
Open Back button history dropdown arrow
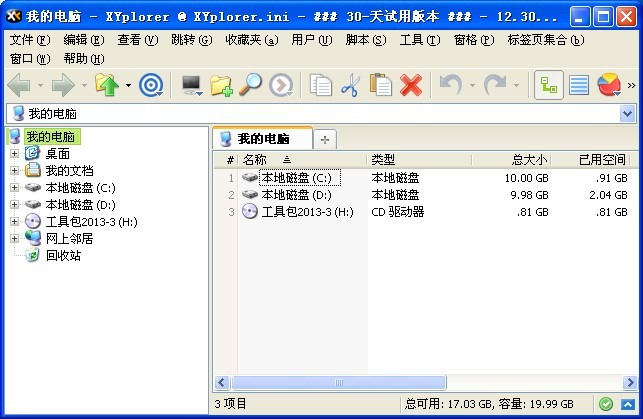pyautogui.click(x=40, y=85)
